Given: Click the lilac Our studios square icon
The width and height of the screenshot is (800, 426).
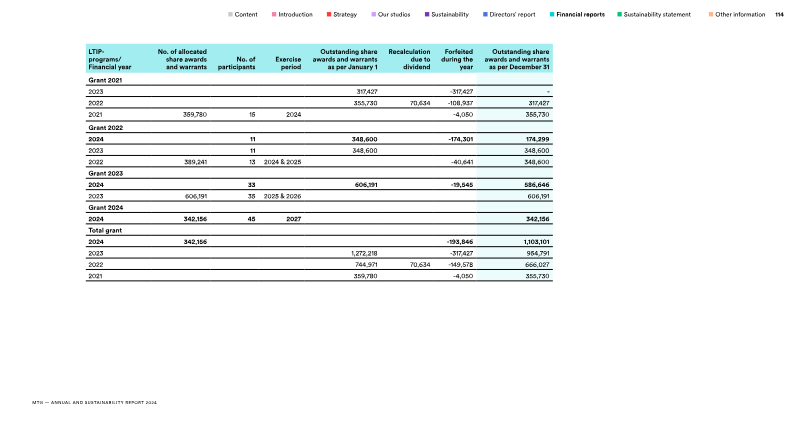Looking at the screenshot, I should pos(373,15).
